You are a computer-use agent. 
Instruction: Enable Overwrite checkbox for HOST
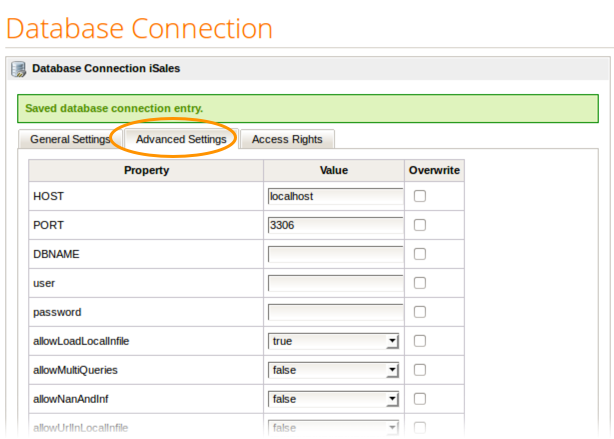click(x=420, y=196)
